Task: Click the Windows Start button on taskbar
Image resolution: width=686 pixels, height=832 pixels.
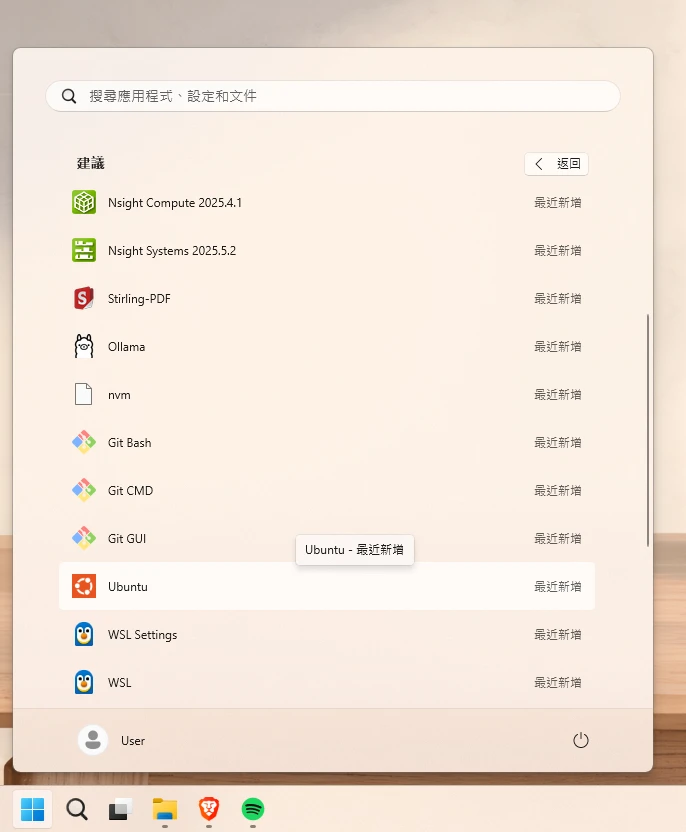Action: tap(32, 808)
